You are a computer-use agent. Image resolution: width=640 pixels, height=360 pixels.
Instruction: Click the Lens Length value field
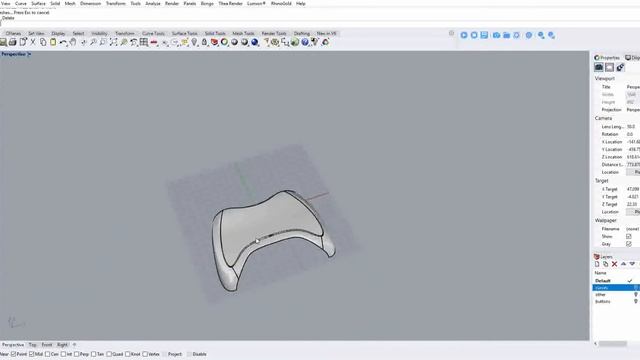click(x=633, y=127)
